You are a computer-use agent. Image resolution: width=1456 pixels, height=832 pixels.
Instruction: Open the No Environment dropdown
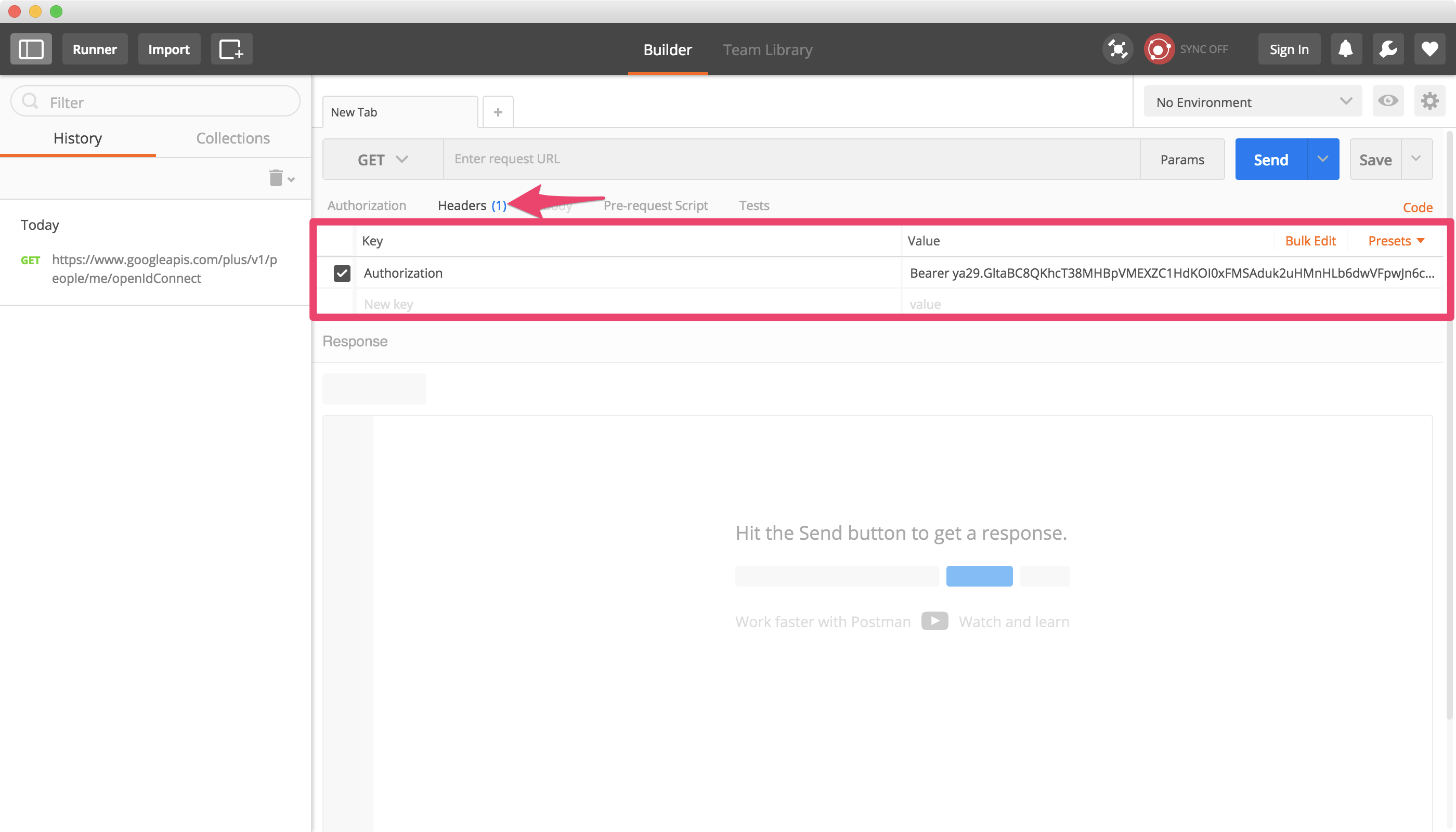(x=1252, y=102)
